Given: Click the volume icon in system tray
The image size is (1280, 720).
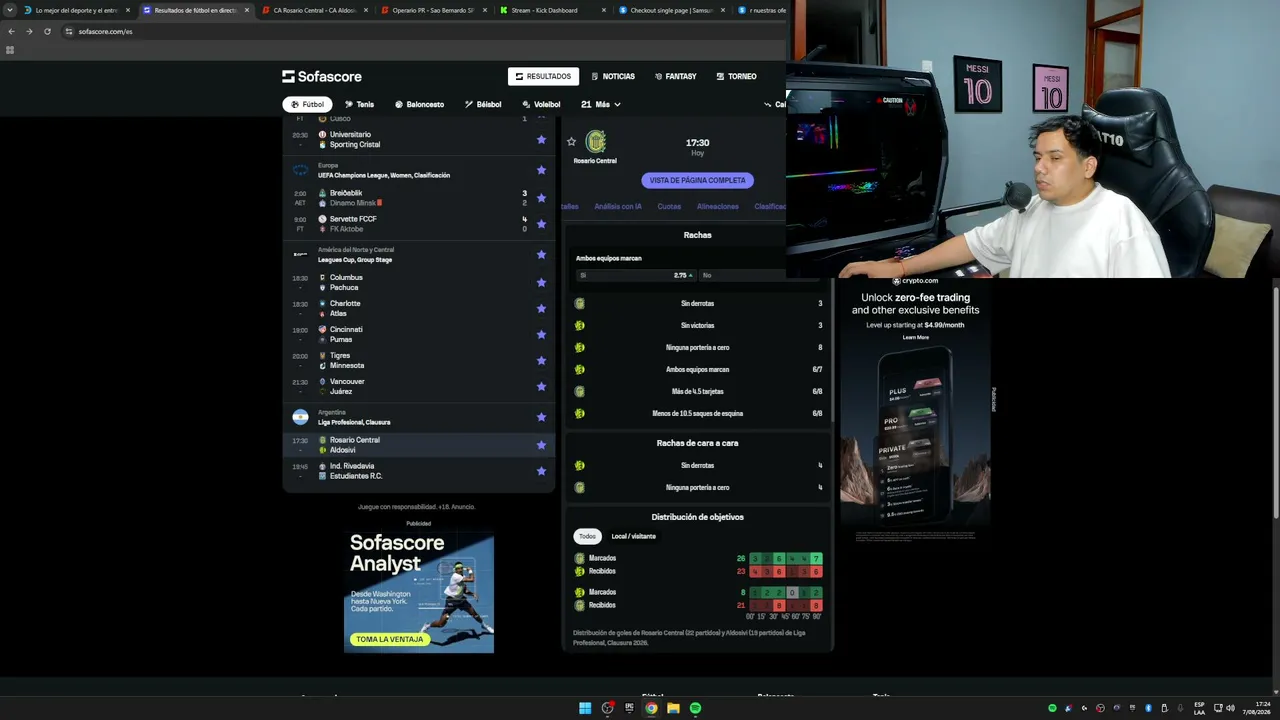Looking at the screenshot, I should (x=1230, y=708).
